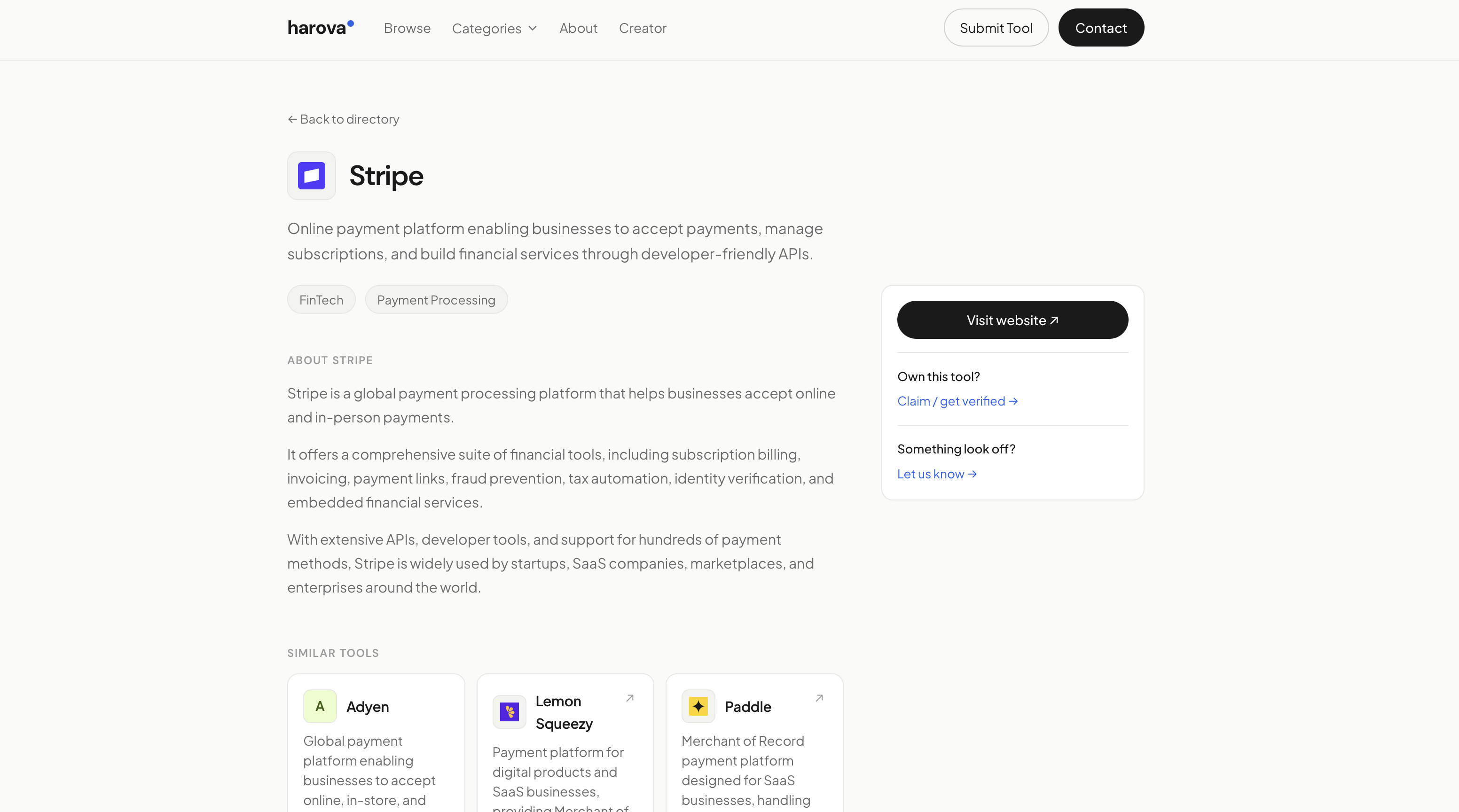Click the Submit Tool button
The width and height of the screenshot is (1459, 812).
[996, 28]
